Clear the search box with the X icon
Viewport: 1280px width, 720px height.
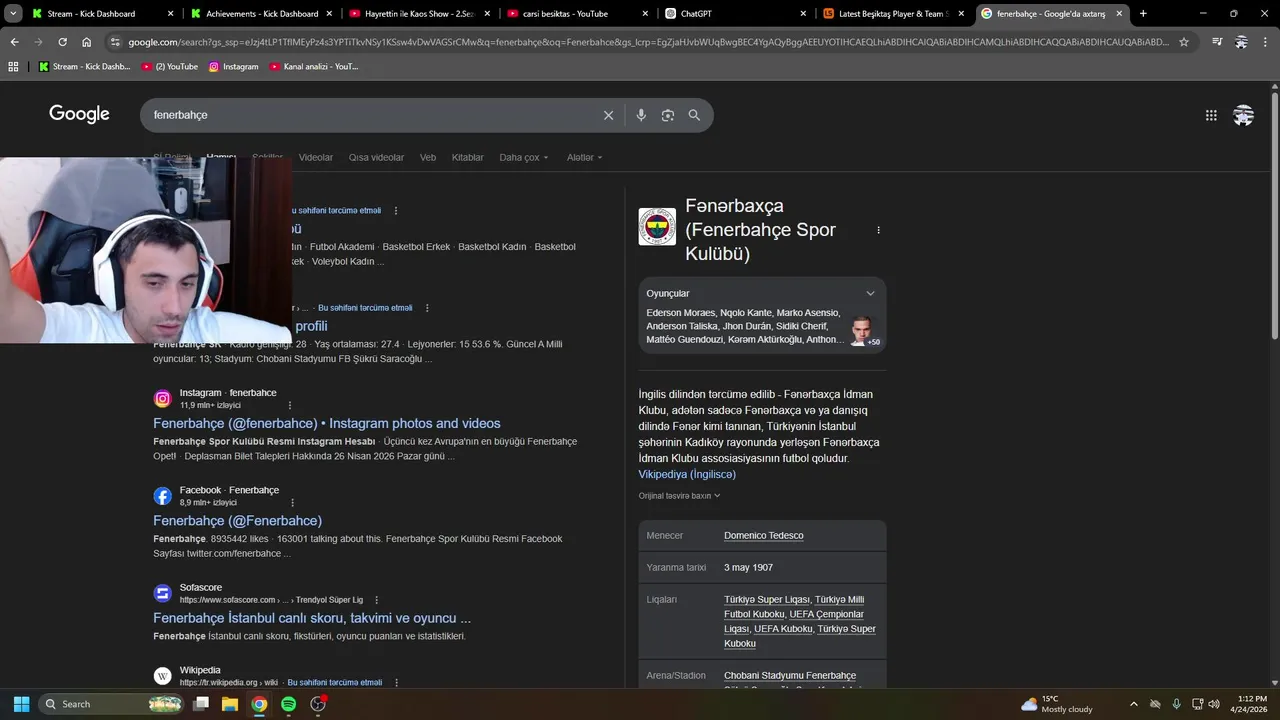pos(608,115)
